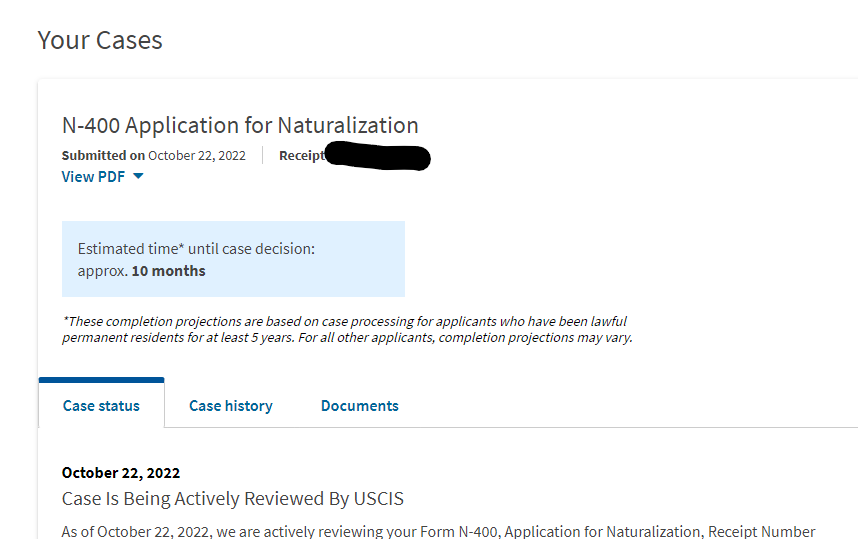Click the View PDF link
858x539 pixels.
point(93,177)
